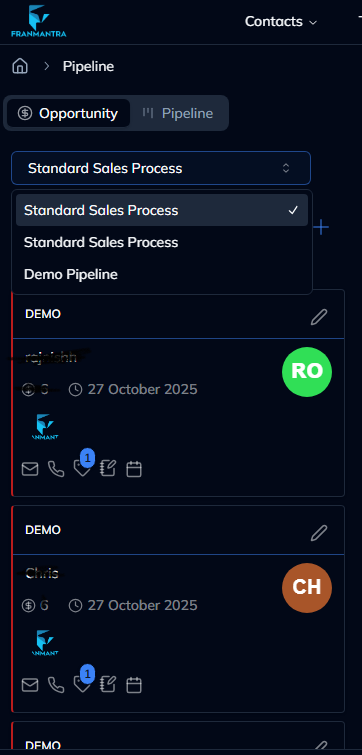Select the checked Standard Sales Process option
This screenshot has height=755, width=362.
point(162,210)
